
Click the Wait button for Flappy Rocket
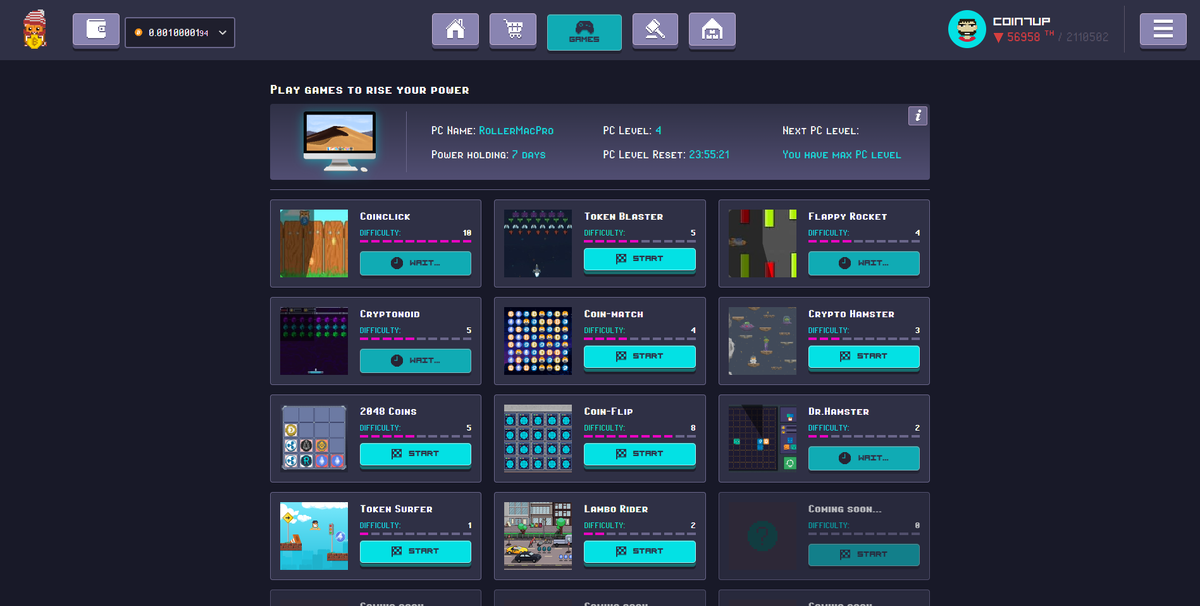pyautogui.click(x=863, y=263)
